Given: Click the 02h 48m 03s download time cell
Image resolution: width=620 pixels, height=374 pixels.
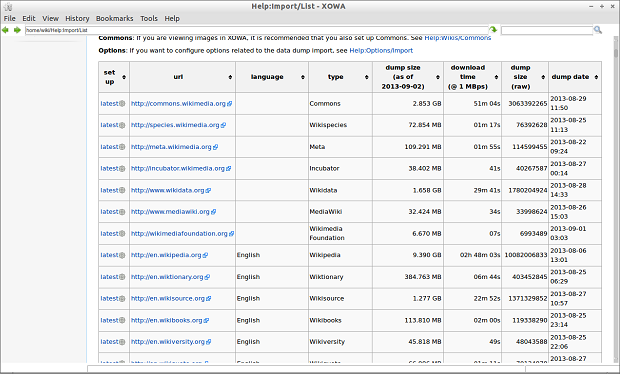Looking at the screenshot, I should [x=473, y=255].
